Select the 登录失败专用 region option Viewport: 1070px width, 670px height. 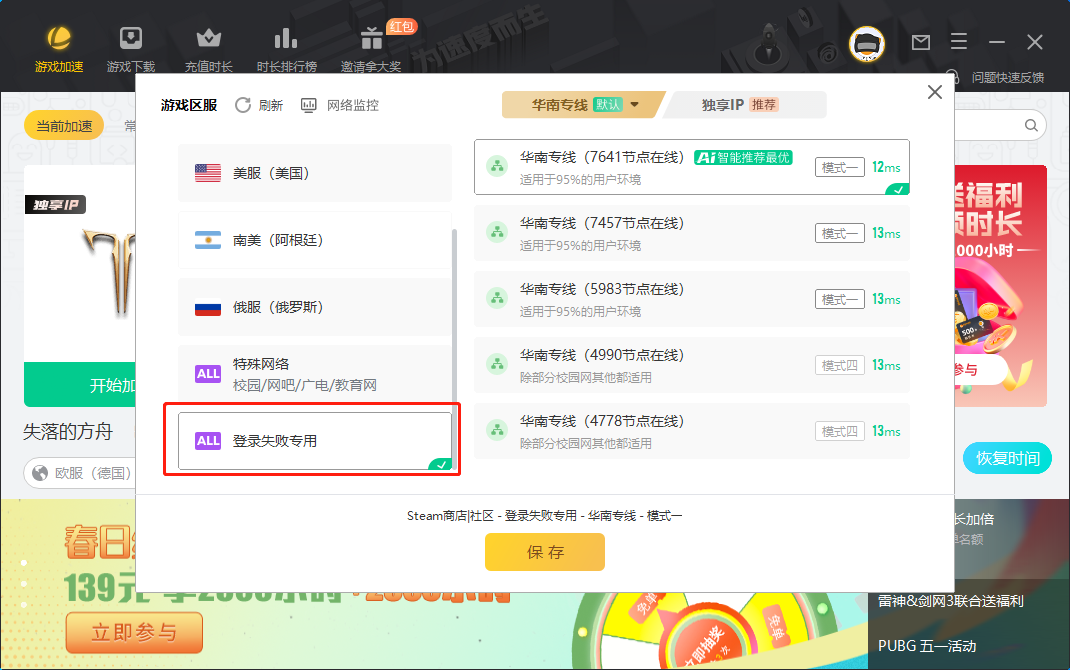314,440
